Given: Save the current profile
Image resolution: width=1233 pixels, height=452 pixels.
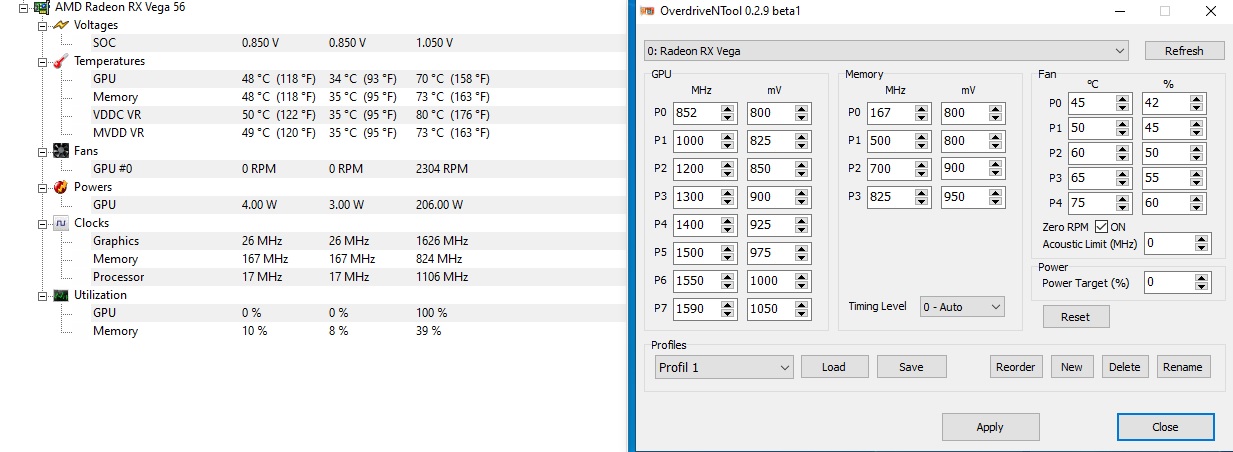Looking at the screenshot, I should point(911,367).
